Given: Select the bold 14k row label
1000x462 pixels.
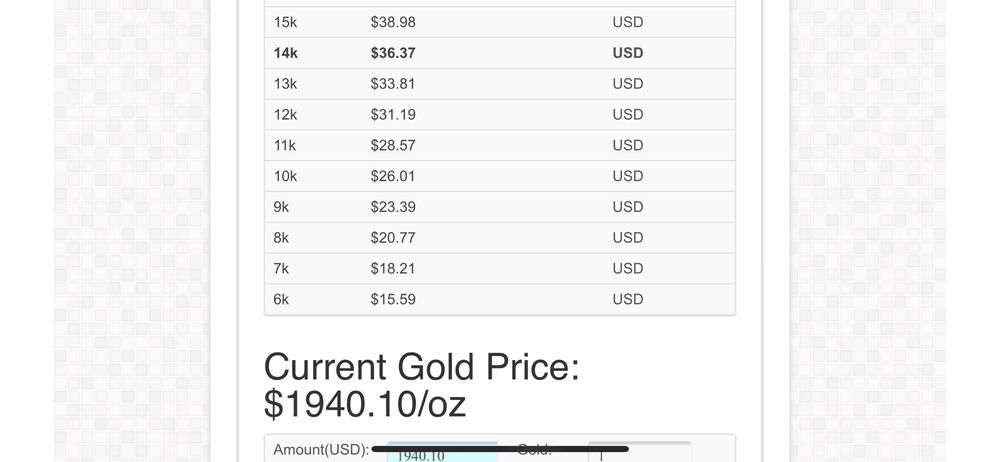Looking at the screenshot, I should point(286,53).
